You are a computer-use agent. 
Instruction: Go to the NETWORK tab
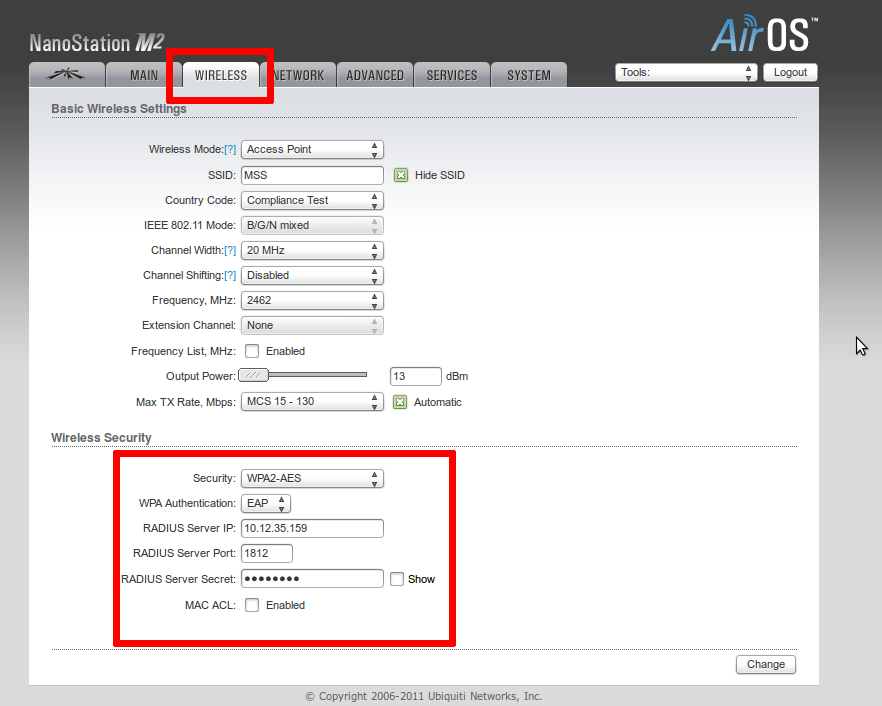[x=298, y=75]
